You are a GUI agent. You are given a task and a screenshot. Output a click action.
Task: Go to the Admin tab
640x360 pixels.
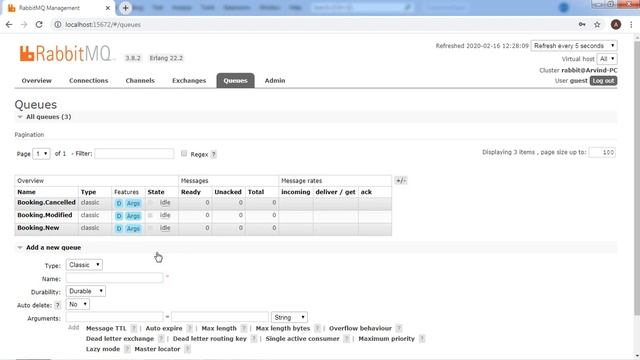point(275,80)
